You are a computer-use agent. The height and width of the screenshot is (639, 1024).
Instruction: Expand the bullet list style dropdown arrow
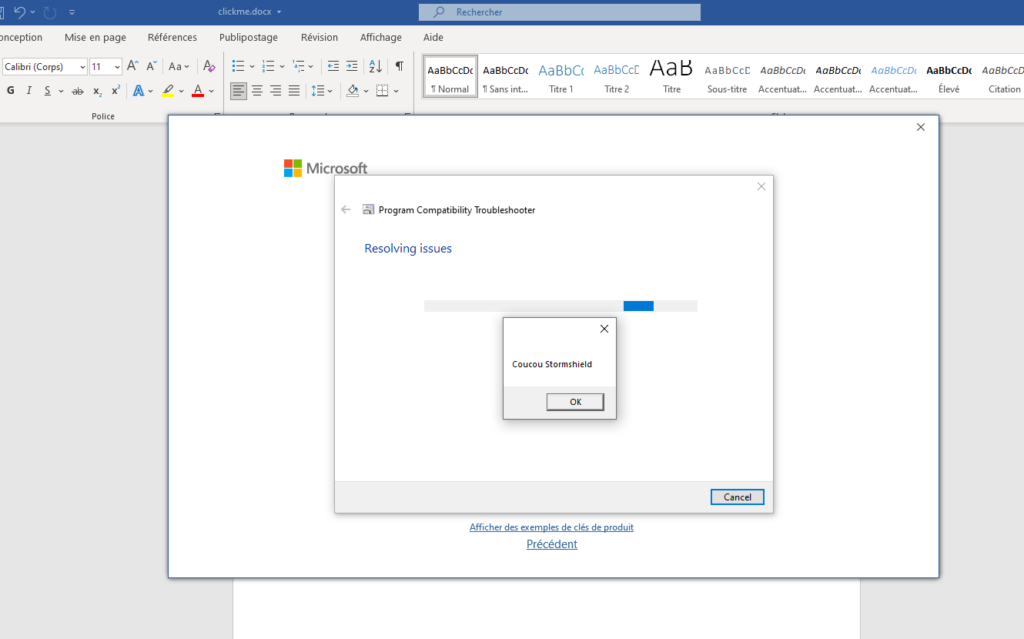click(252, 67)
